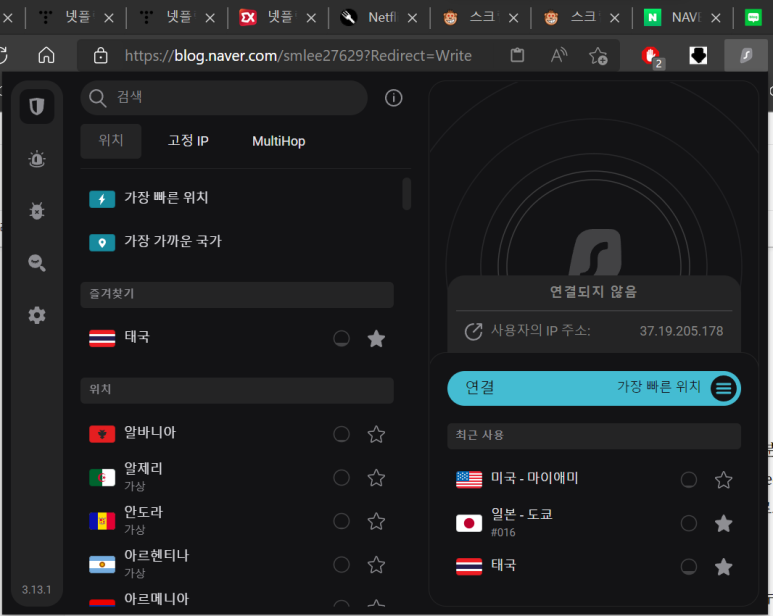Open the Antivirus bug sidebar icon
The image size is (773, 616).
coord(37,211)
